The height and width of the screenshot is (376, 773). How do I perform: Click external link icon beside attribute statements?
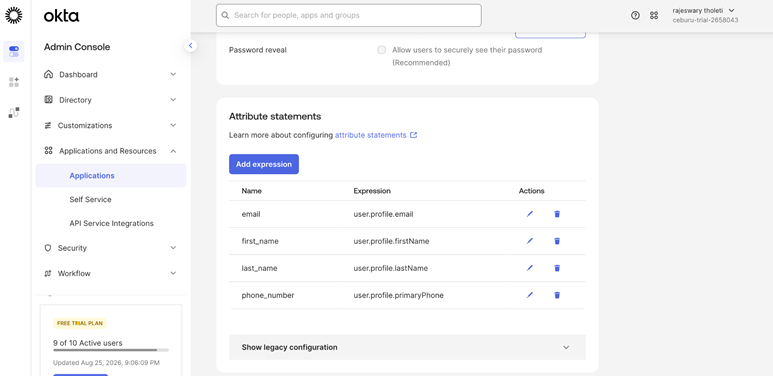coord(414,135)
